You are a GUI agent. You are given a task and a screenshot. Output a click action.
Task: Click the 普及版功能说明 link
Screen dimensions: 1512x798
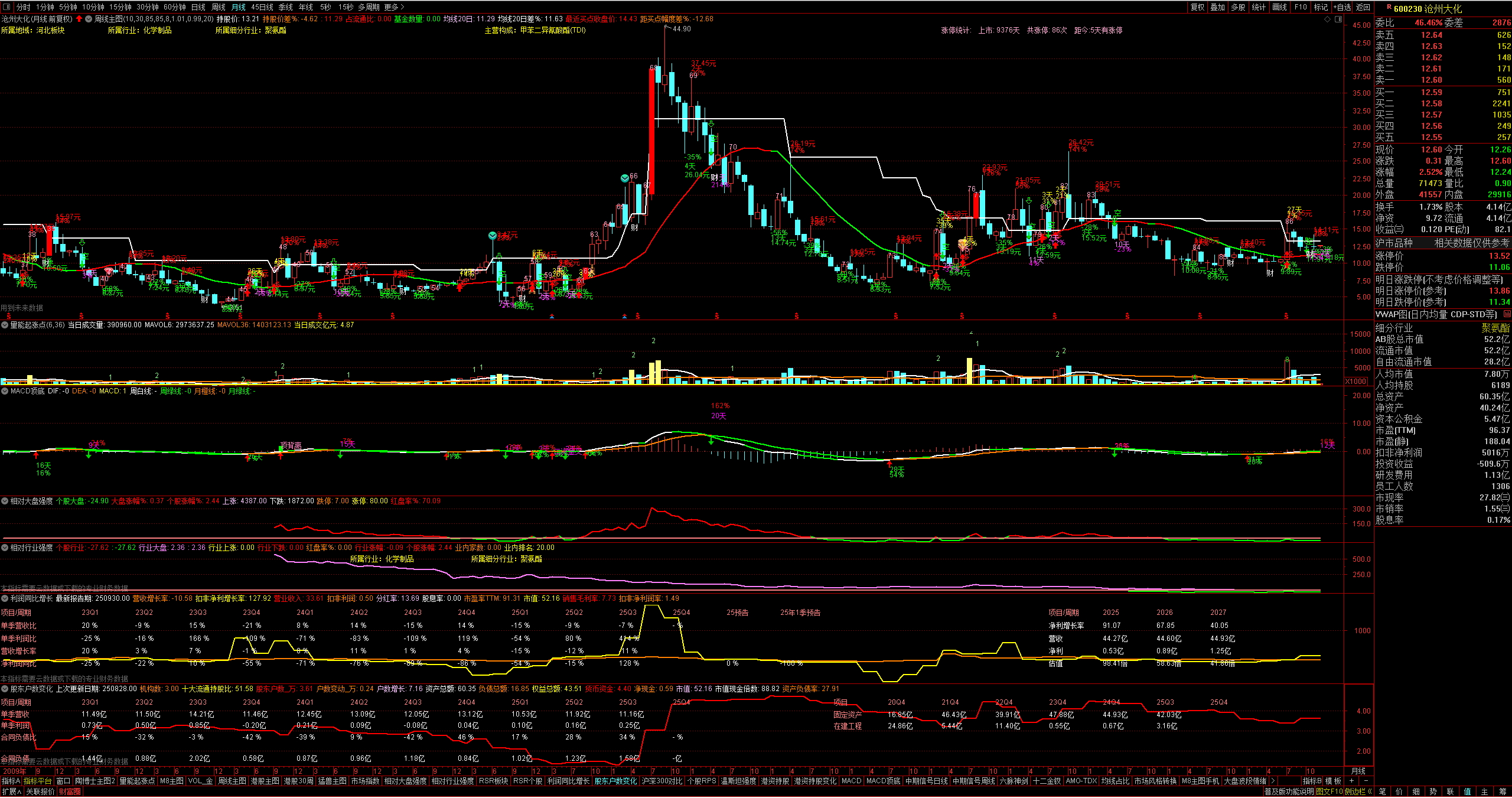pyautogui.click(x=1289, y=792)
